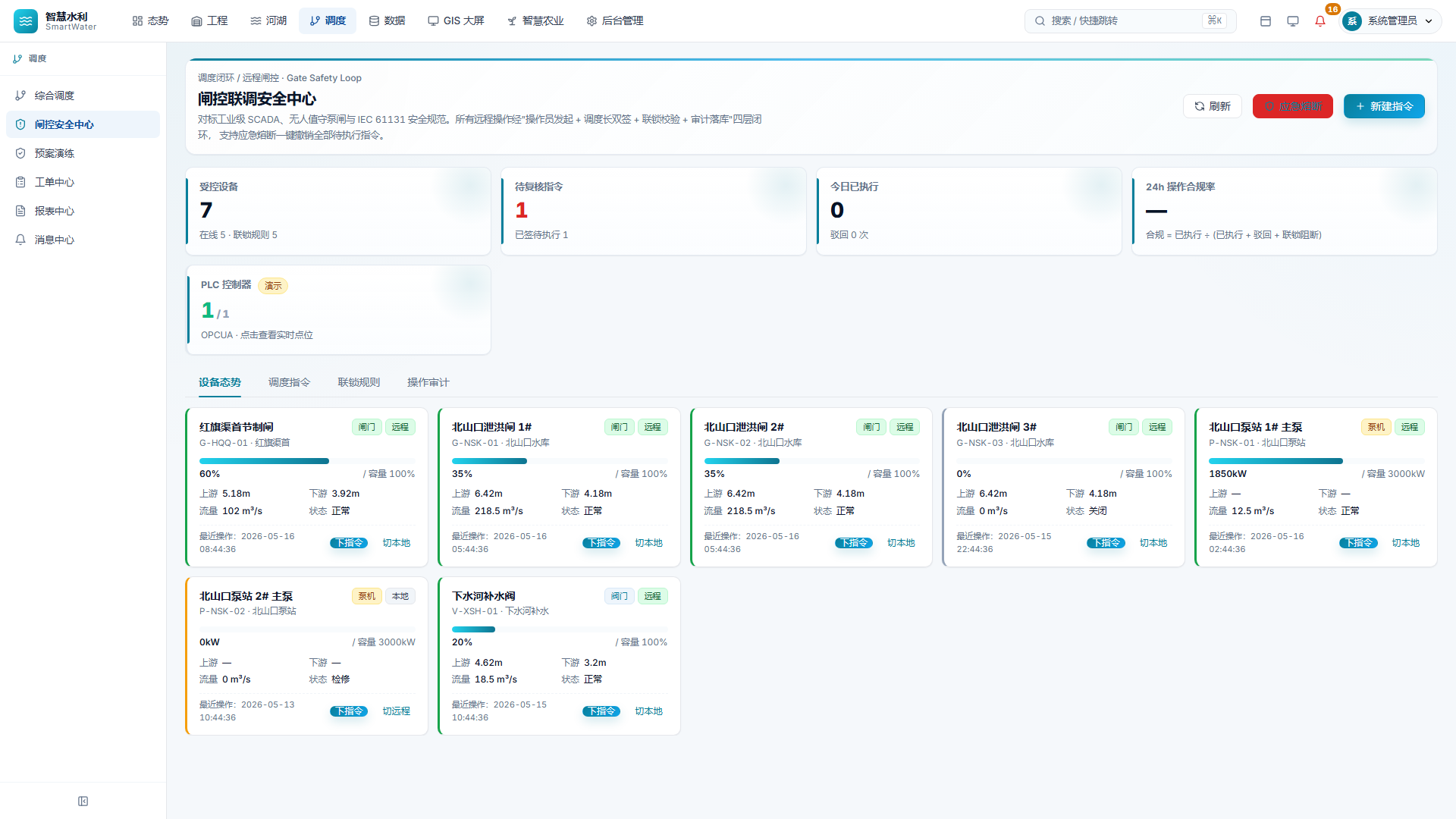
Task: Open the notifications bell icon
Action: (1320, 21)
